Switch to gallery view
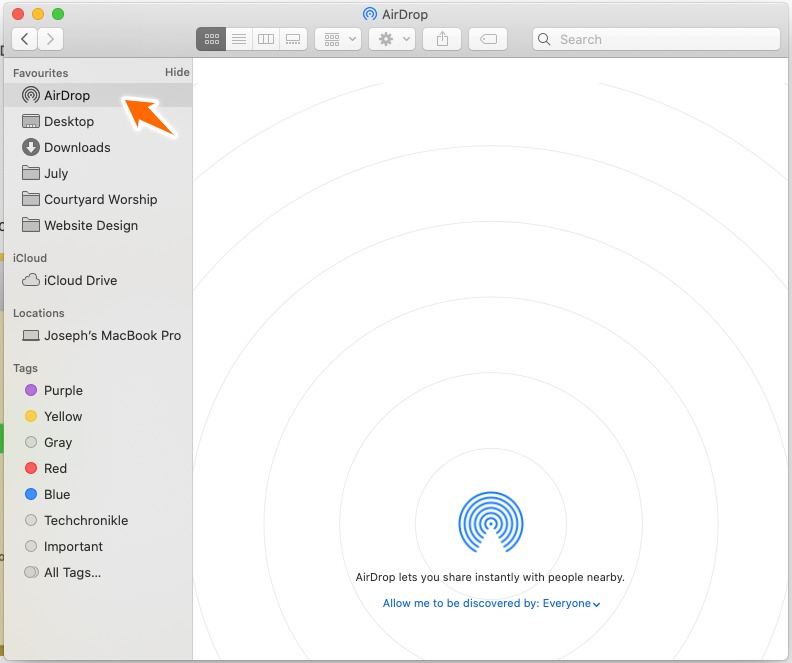792x663 pixels. click(293, 39)
